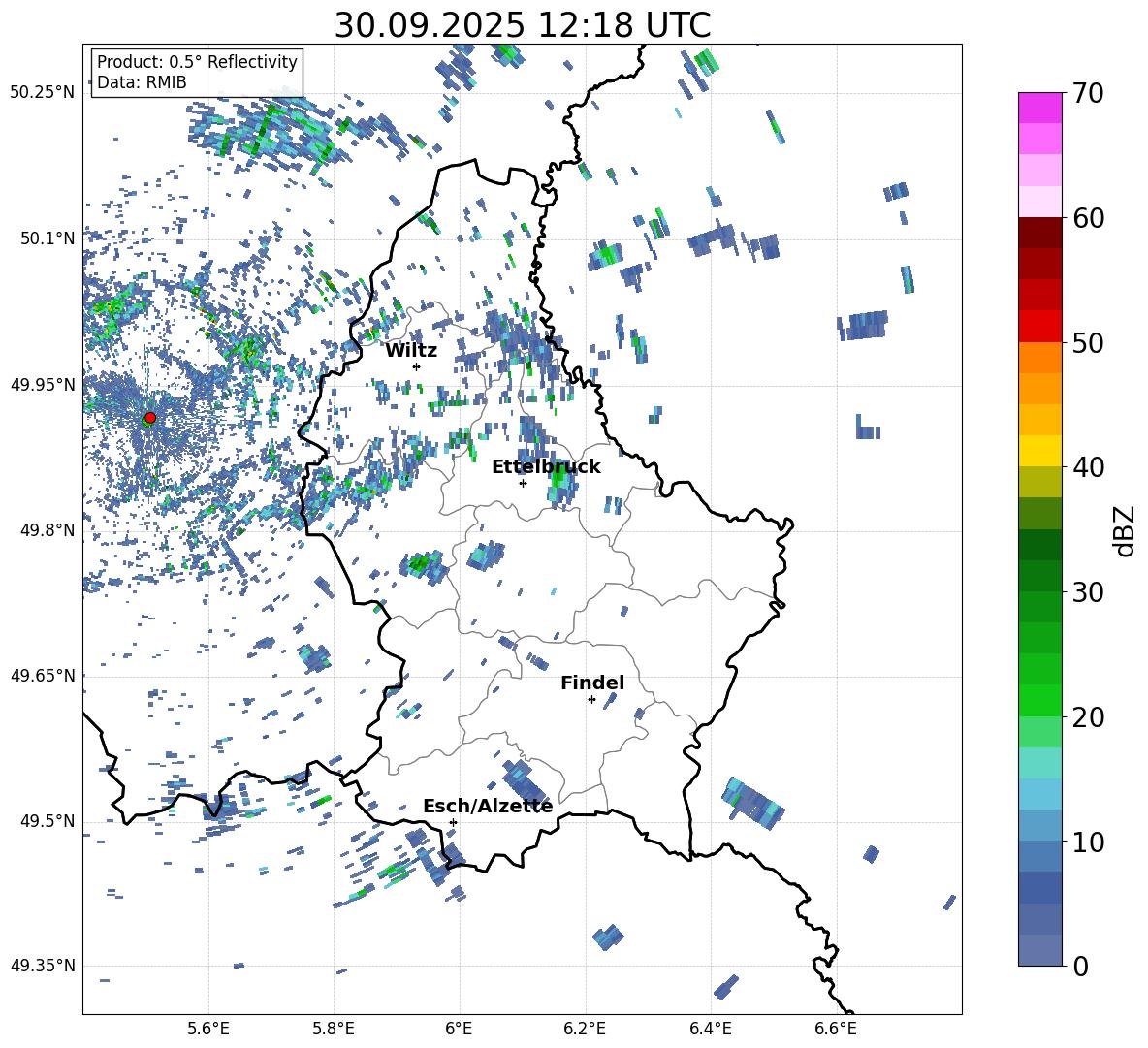Click the red radar location marker
1148x1048 pixels.
150,418
